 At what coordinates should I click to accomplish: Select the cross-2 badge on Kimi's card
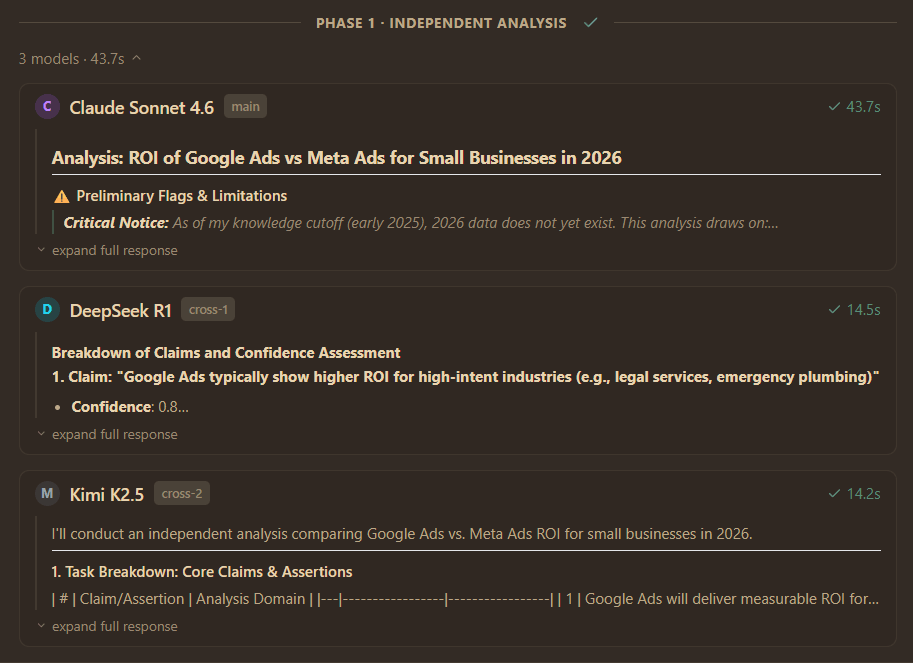(x=181, y=492)
